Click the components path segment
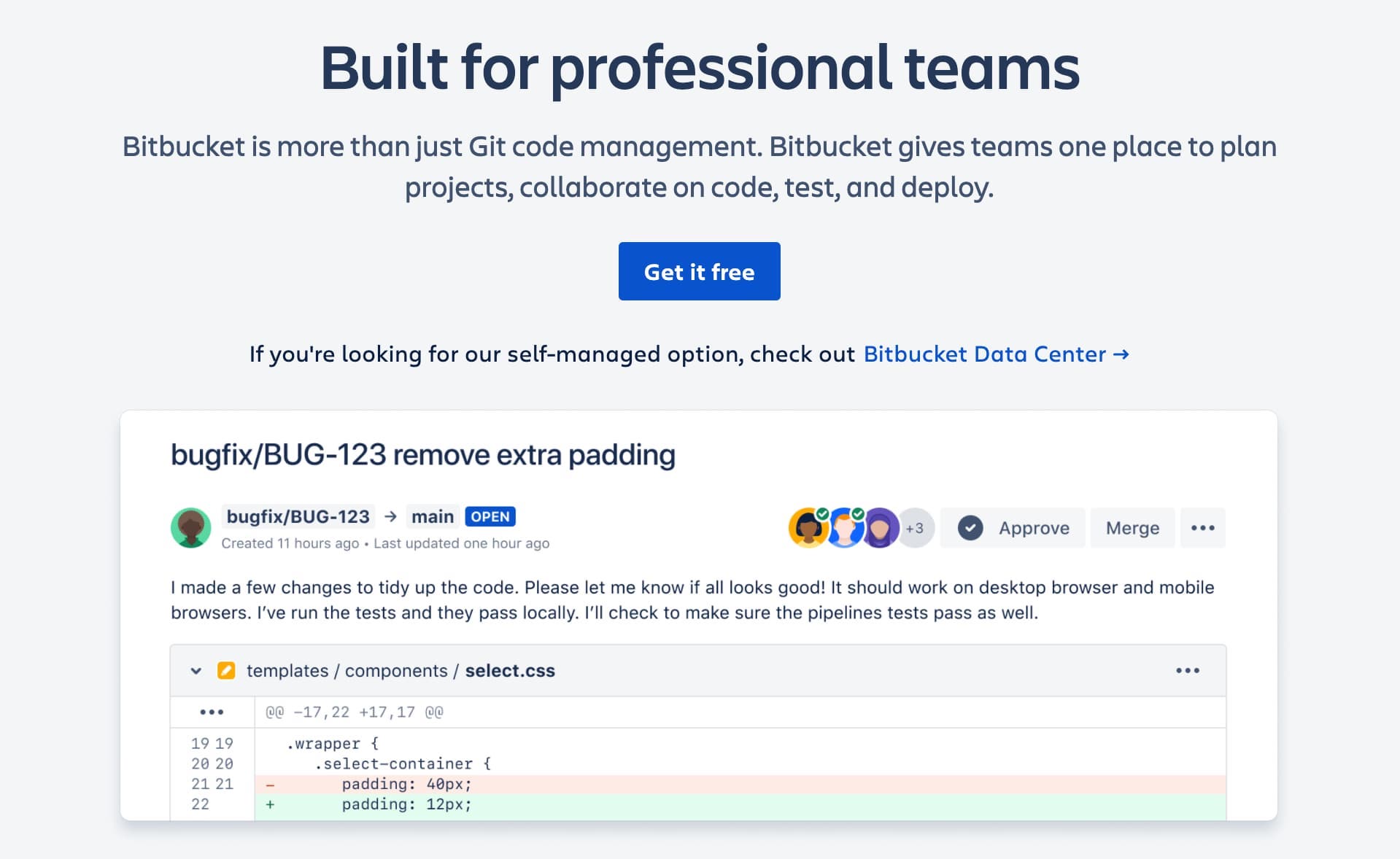 (x=396, y=671)
